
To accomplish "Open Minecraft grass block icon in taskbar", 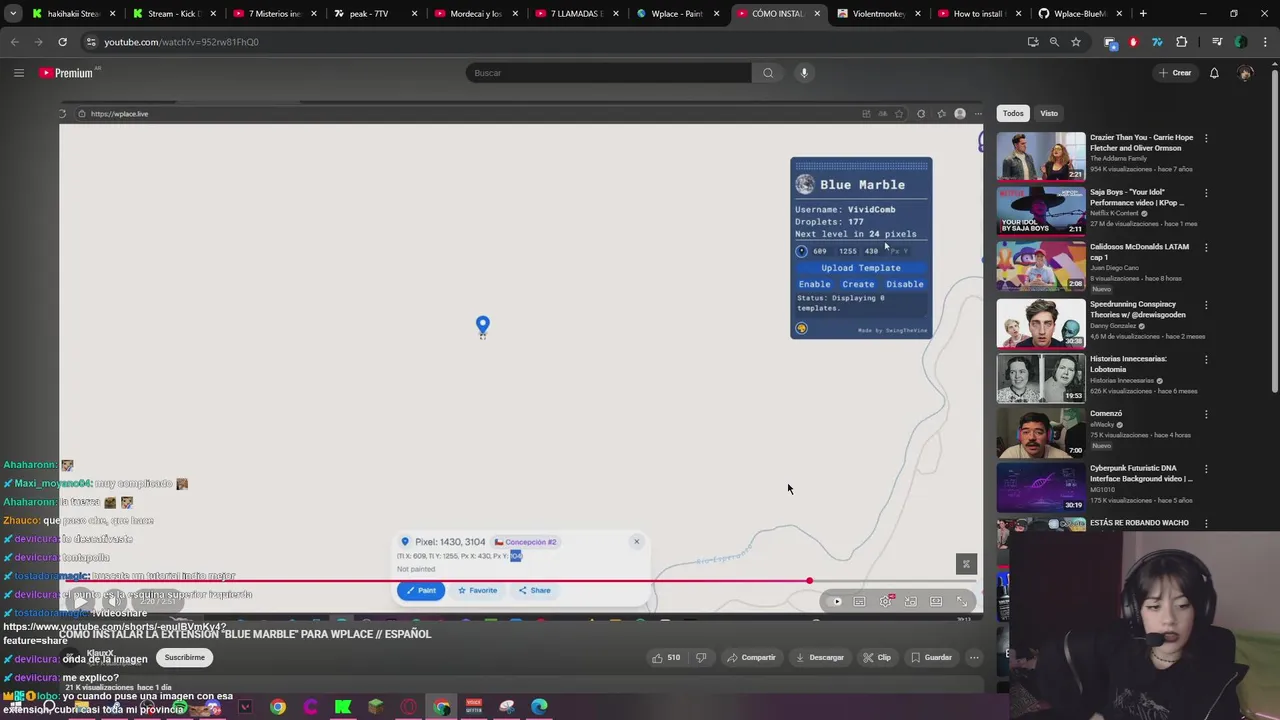I will pos(375,707).
